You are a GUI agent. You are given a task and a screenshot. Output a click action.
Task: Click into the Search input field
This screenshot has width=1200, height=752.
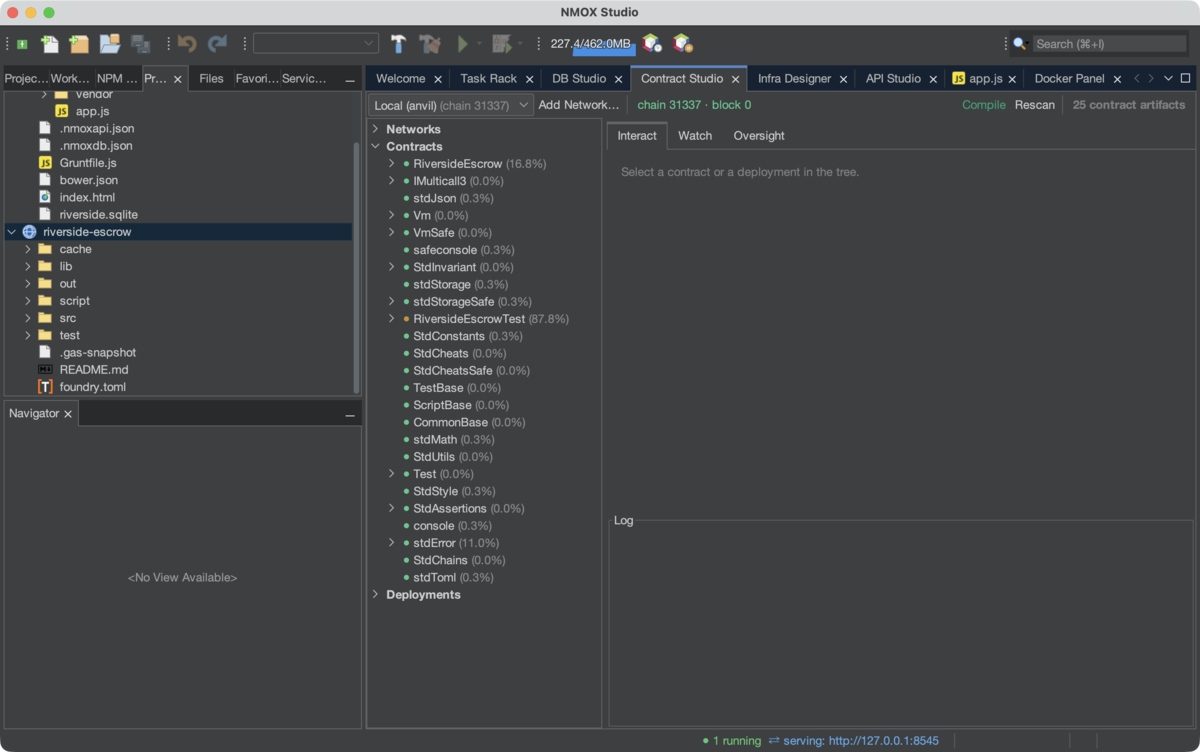point(1108,44)
